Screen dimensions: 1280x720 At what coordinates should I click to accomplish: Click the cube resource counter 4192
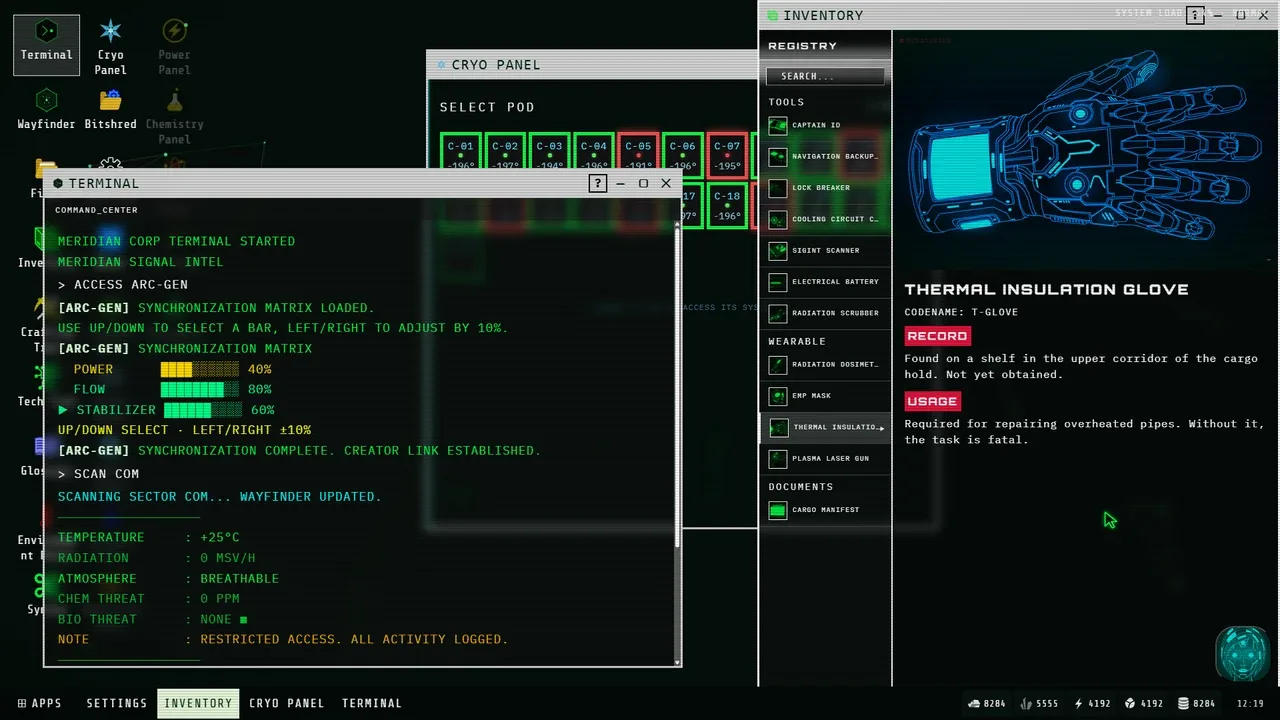1144,703
